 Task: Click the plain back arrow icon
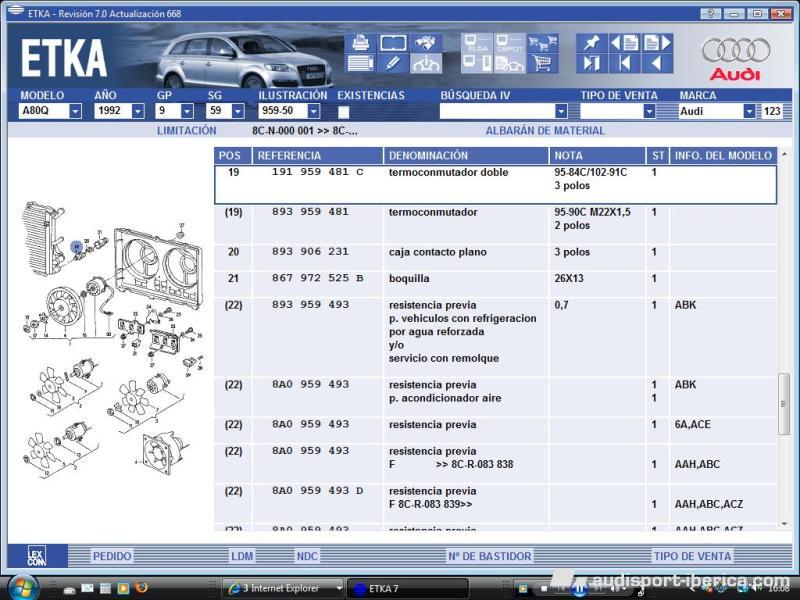657,63
